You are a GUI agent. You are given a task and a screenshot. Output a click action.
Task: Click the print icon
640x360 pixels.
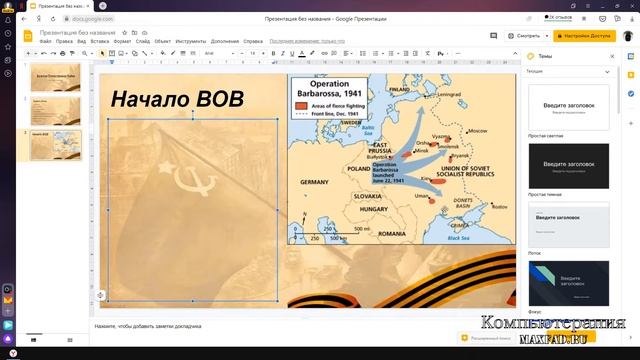tap(62, 53)
